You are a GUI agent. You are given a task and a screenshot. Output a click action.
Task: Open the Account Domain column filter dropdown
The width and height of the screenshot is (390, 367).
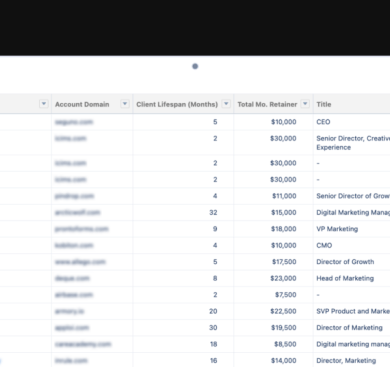point(125,104)
